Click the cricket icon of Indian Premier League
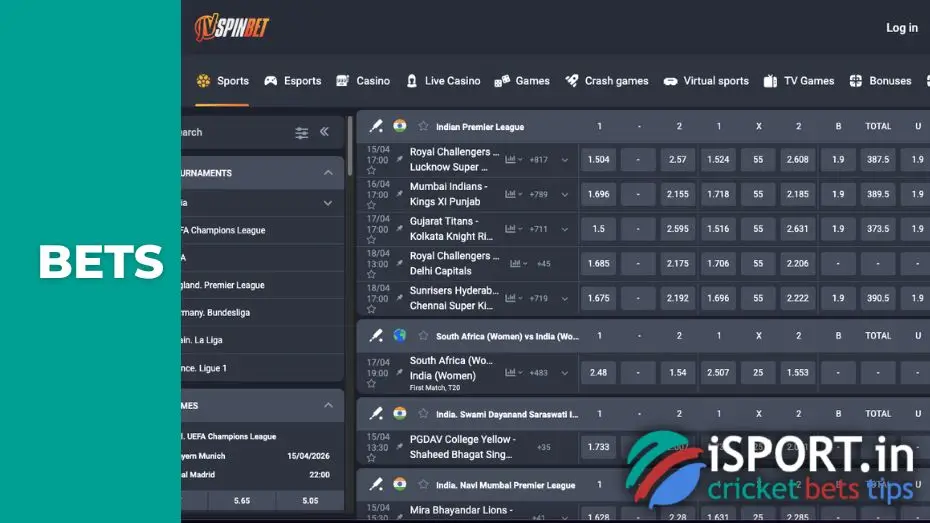 (x=376, y=126)
